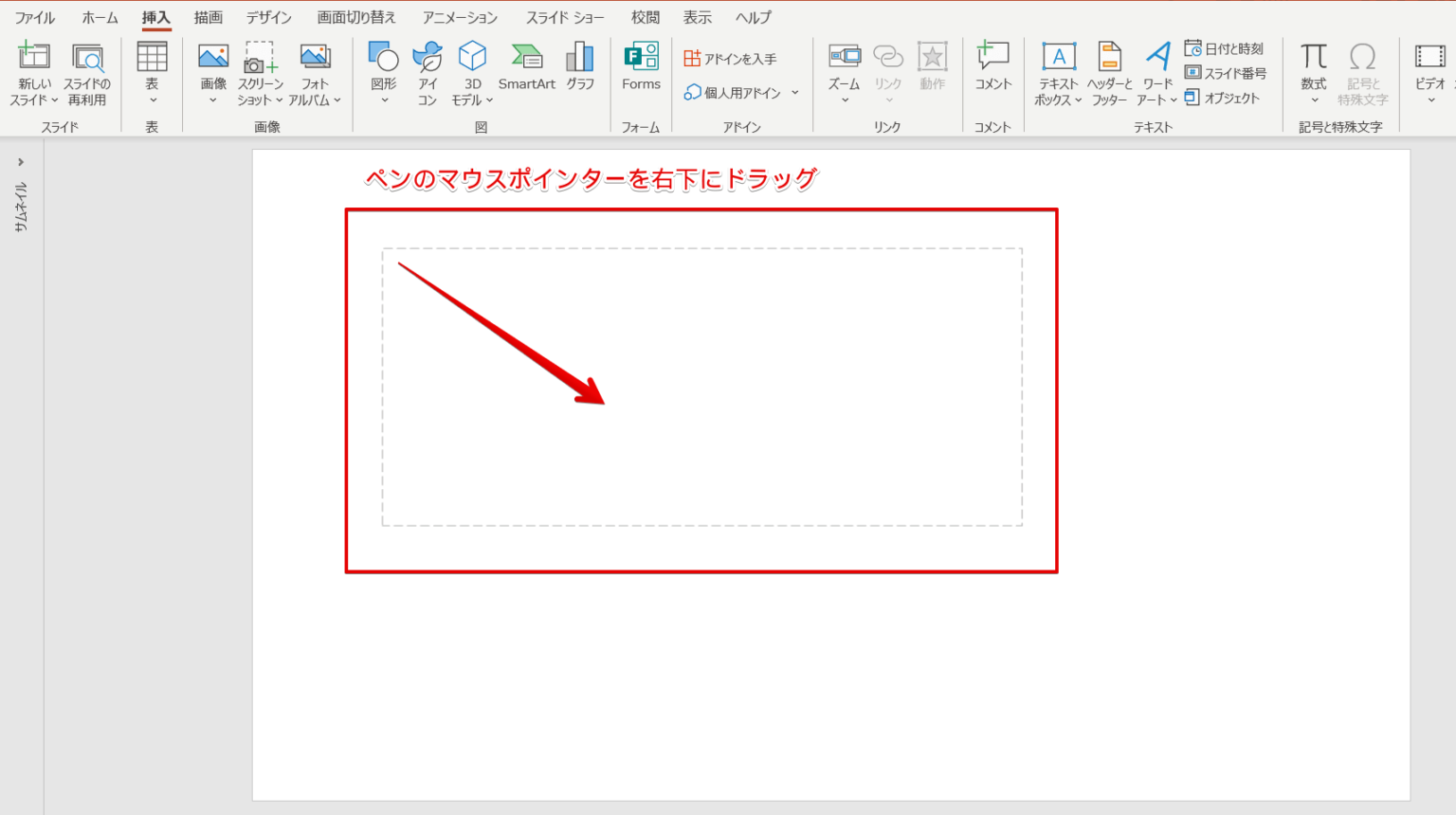The image size is (1456, 815).
Task: Expand the Shapes (図形) dropdown arrow
Action: [x=384, y=100]
